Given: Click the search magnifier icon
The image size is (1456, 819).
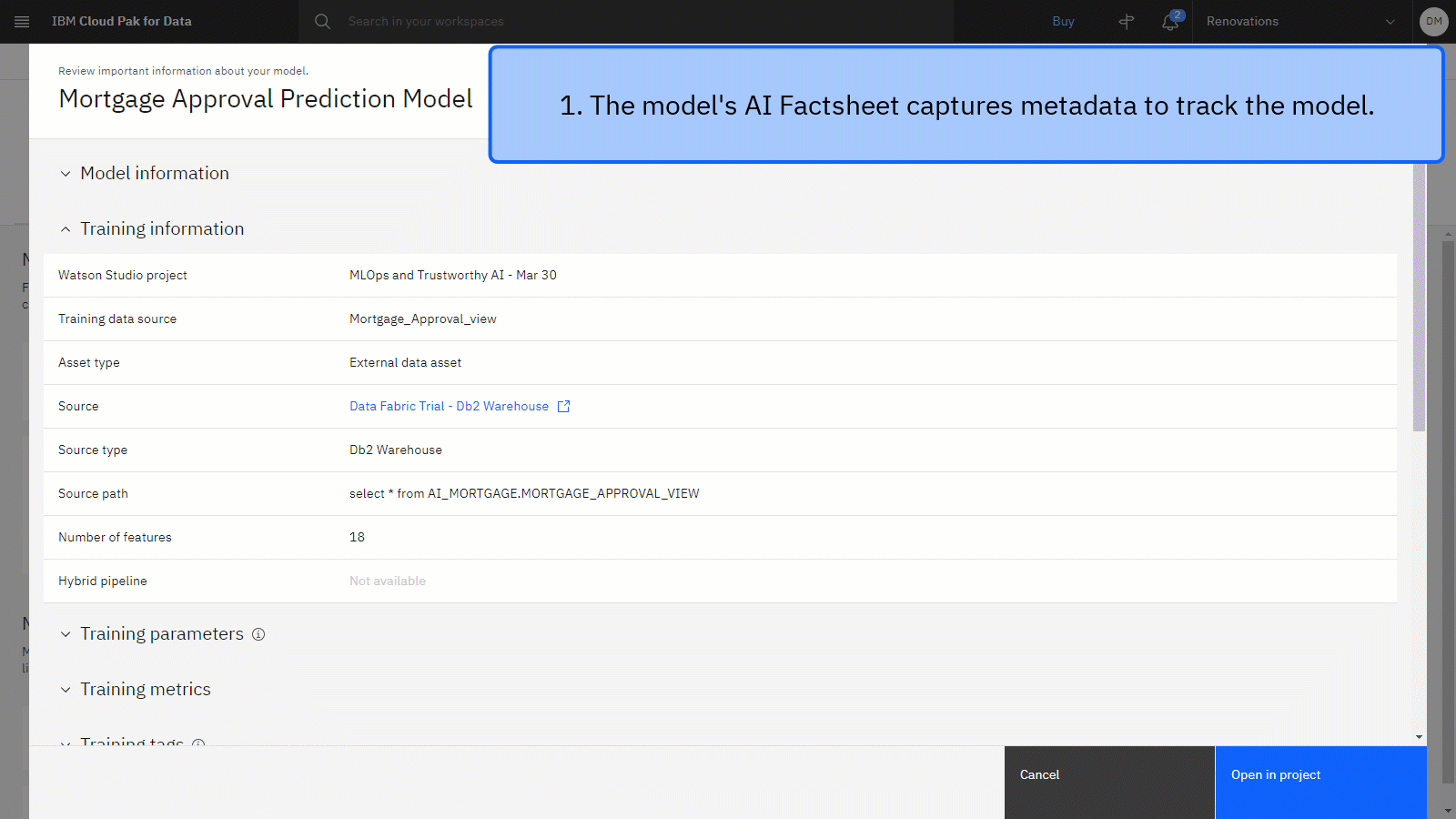Looking at the screenshot, I should (x=322, y=21).
